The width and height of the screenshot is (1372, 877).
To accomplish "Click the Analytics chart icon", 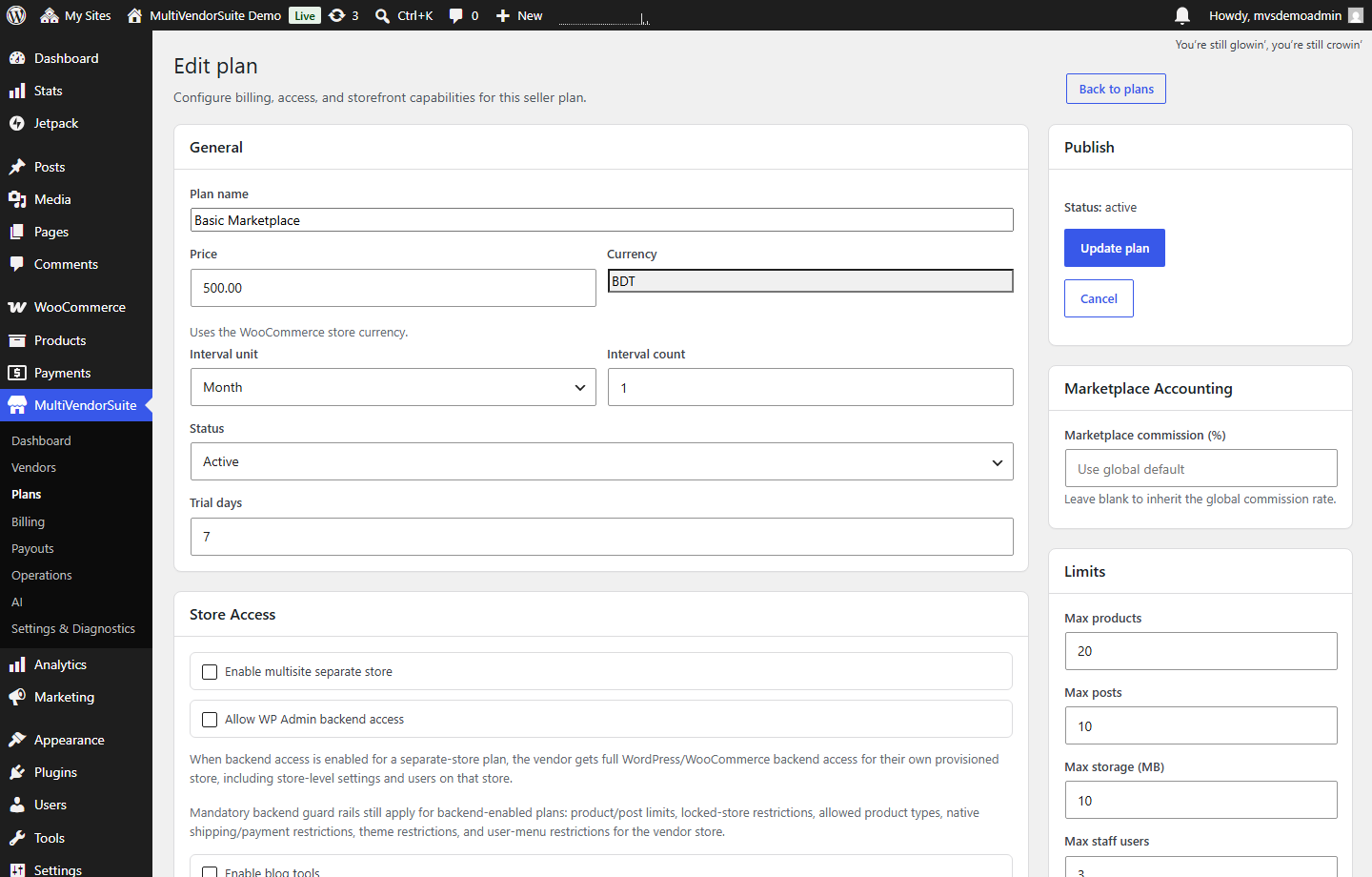I will (x=17, y=664).
